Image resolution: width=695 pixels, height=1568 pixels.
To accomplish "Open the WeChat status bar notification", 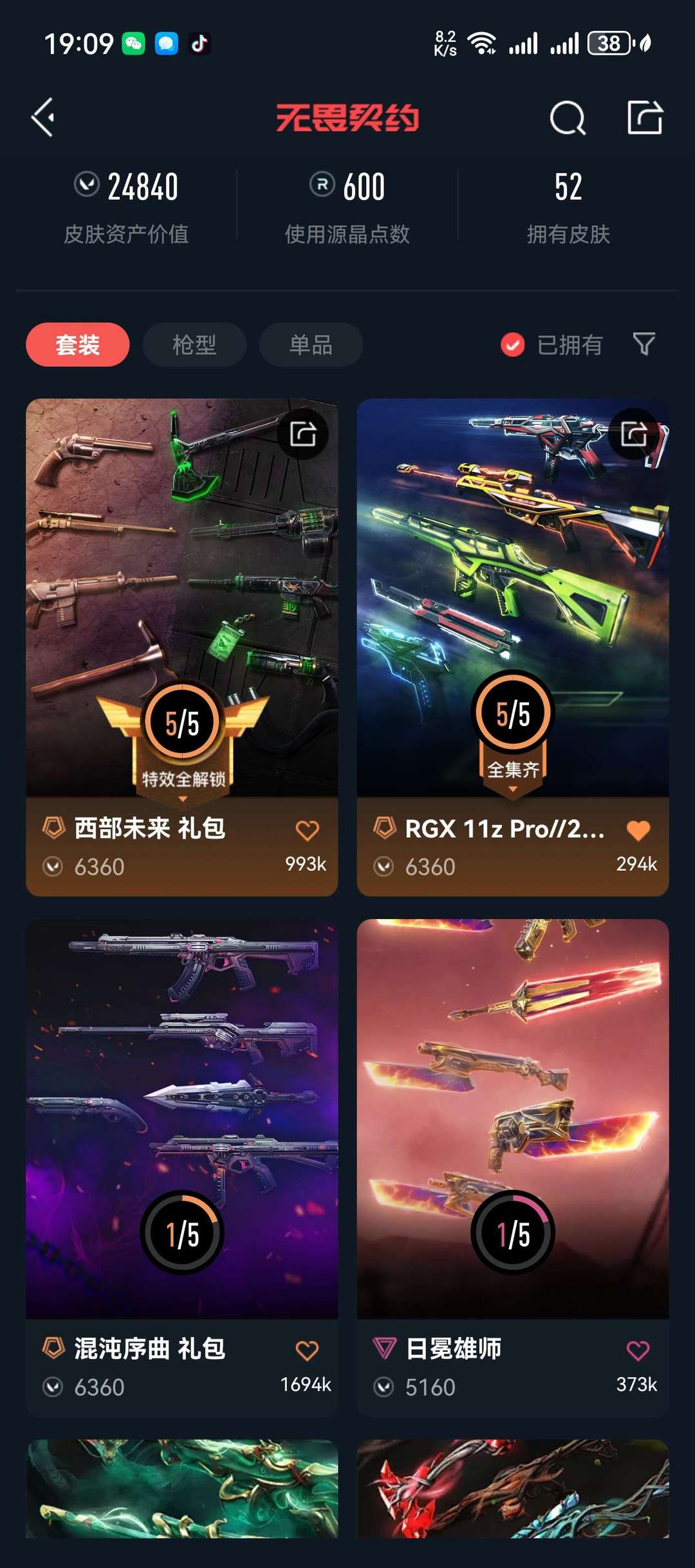I will click(x=134, y=44).
